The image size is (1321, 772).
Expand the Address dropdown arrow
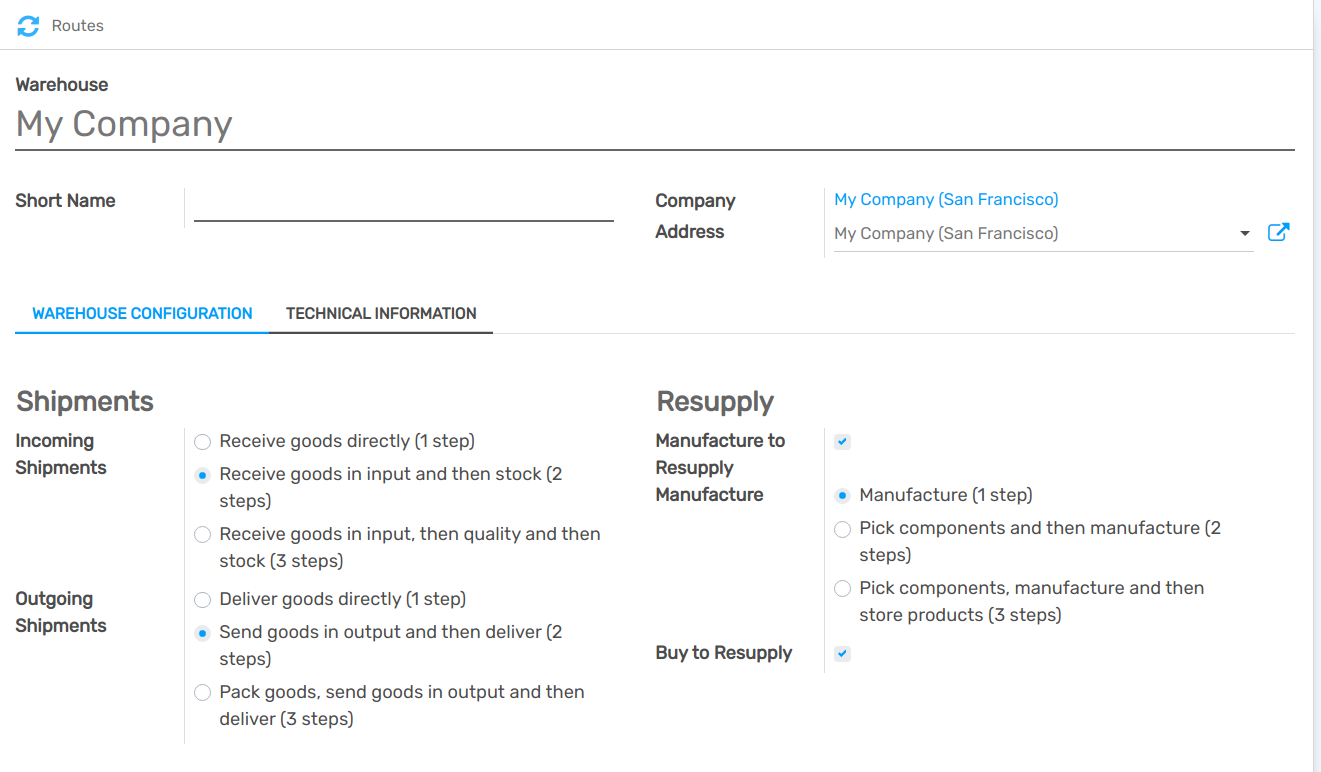click(x=1245, y=233)
